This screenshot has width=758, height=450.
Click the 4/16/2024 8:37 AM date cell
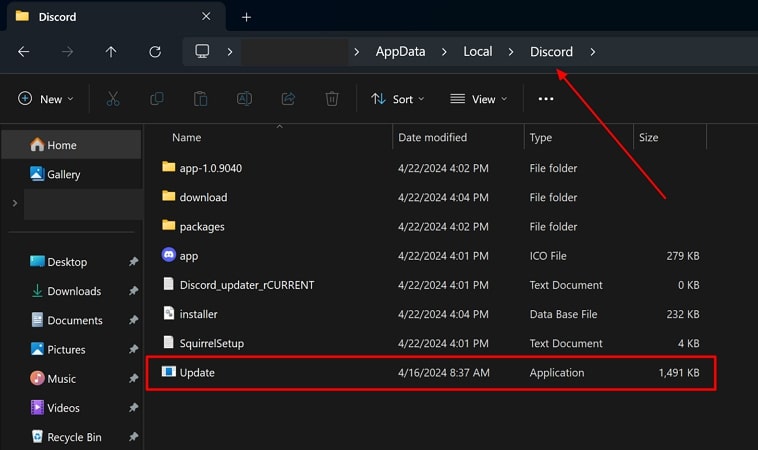tap(444, 373)
